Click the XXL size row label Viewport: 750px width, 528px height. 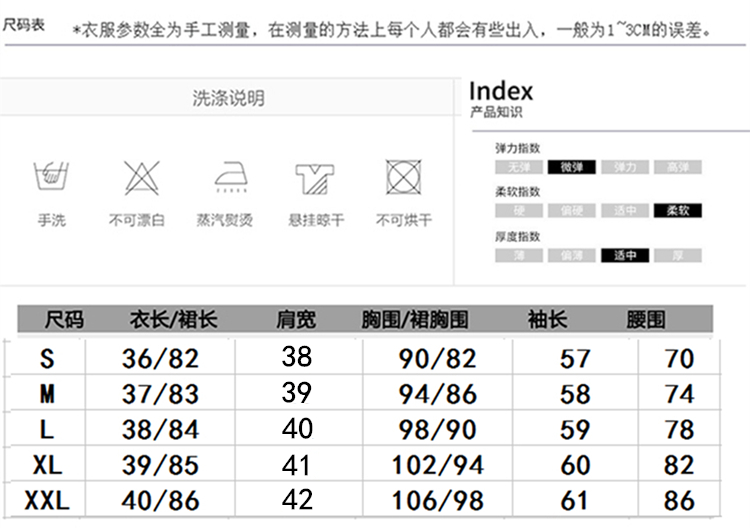[x=46, y=500]
